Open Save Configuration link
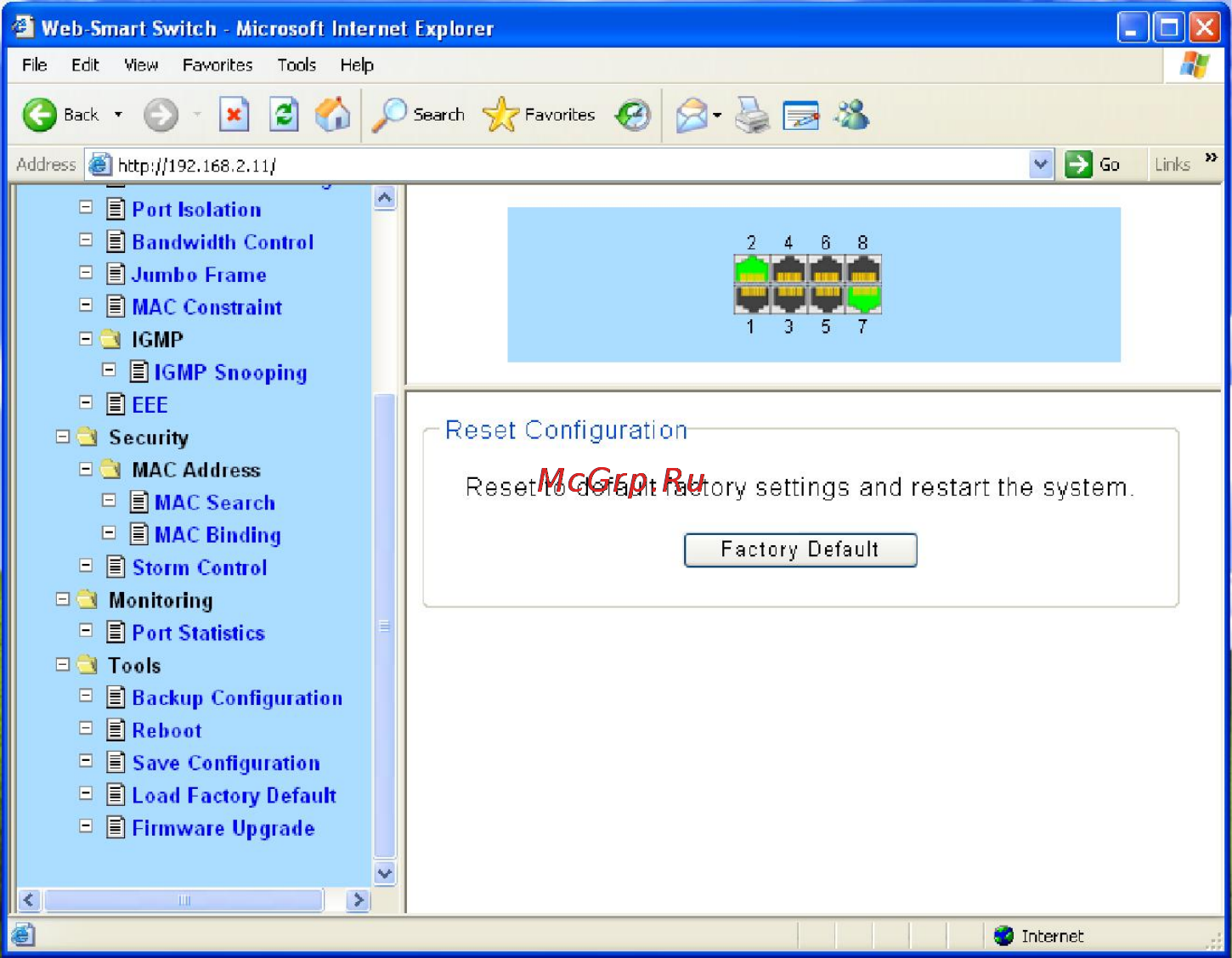The width and height of the screenshot is (1232, 958). coord(226,763)
